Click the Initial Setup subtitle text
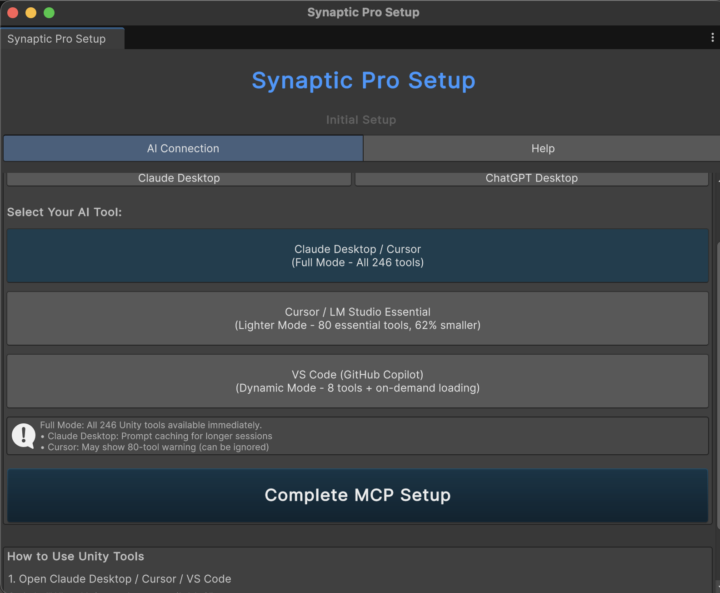Screen dimensions: 720x593 (x=361, y=120)
